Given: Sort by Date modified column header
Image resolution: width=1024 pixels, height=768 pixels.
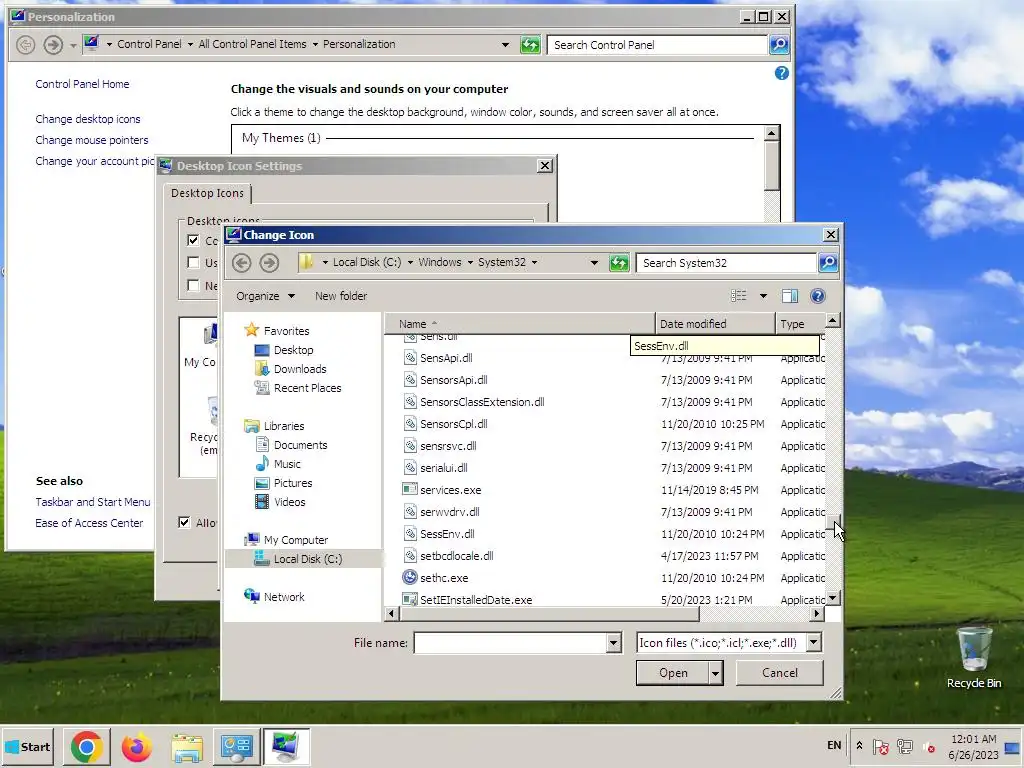Looking at the screenshot, I should [715, 324].
